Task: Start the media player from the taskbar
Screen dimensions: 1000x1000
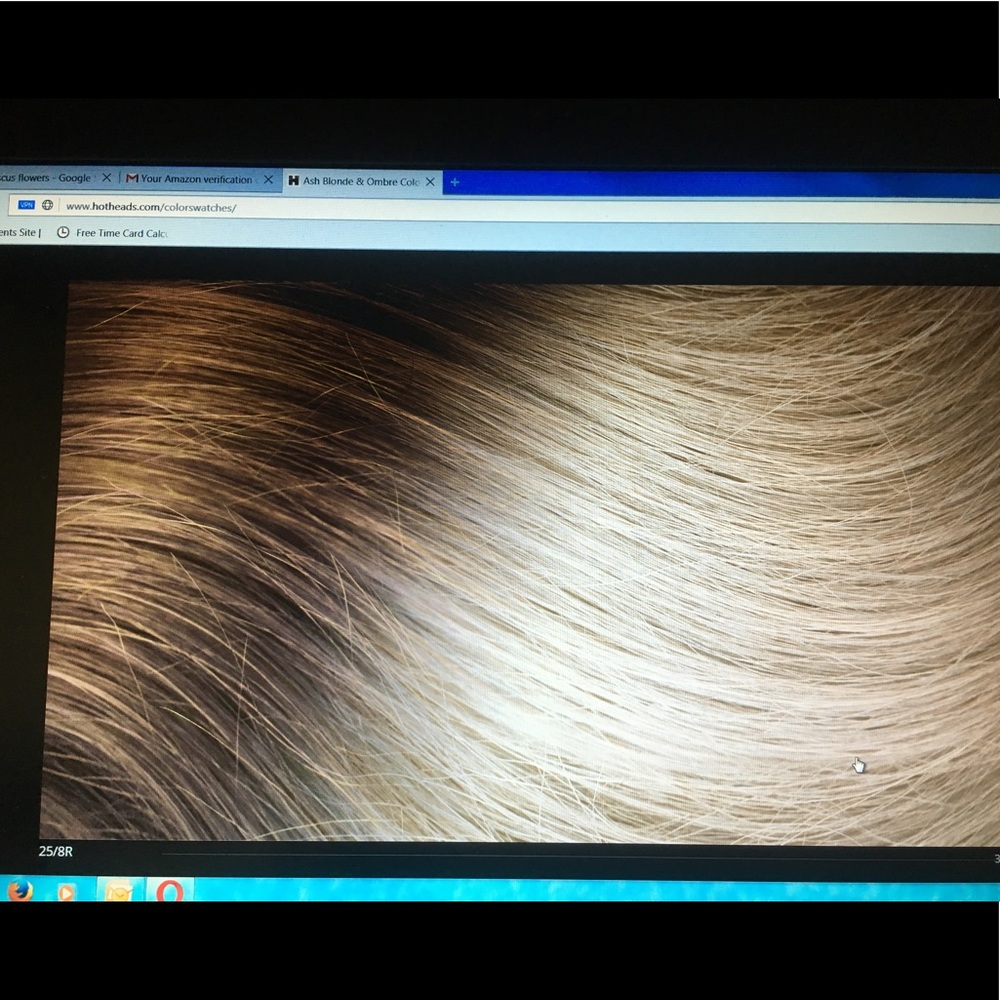Action: (x=67, y=893)
